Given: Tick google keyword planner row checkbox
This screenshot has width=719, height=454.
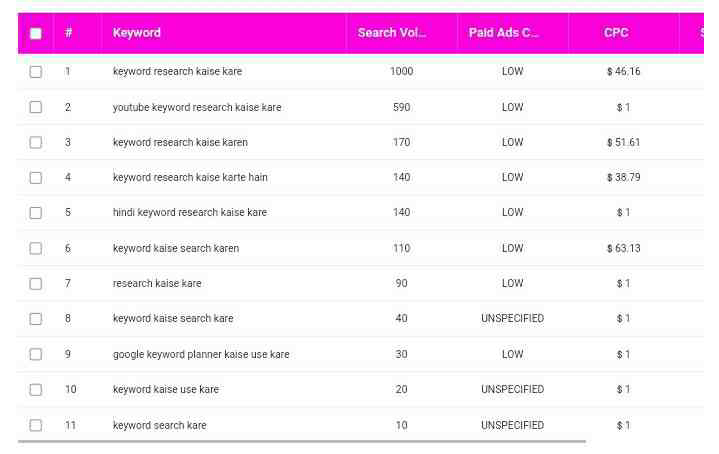Looking at the screenshot, I should pos(36,354).
